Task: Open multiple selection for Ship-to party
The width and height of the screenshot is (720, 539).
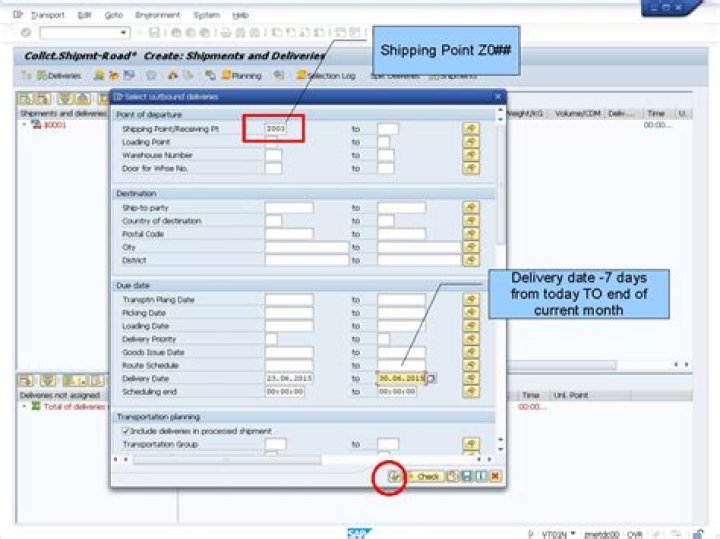Action: coord(471,208)
